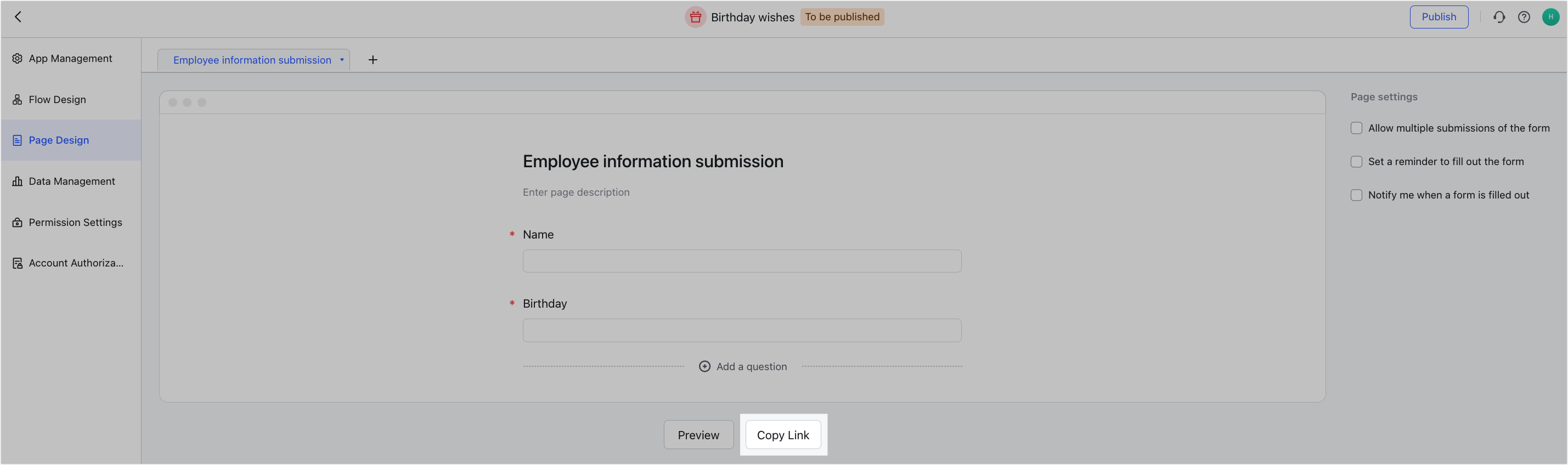1568x465 pixels.
Task: Open Account Authorization in sidebar
Action: pyautogui.click(x=71, y=263)
